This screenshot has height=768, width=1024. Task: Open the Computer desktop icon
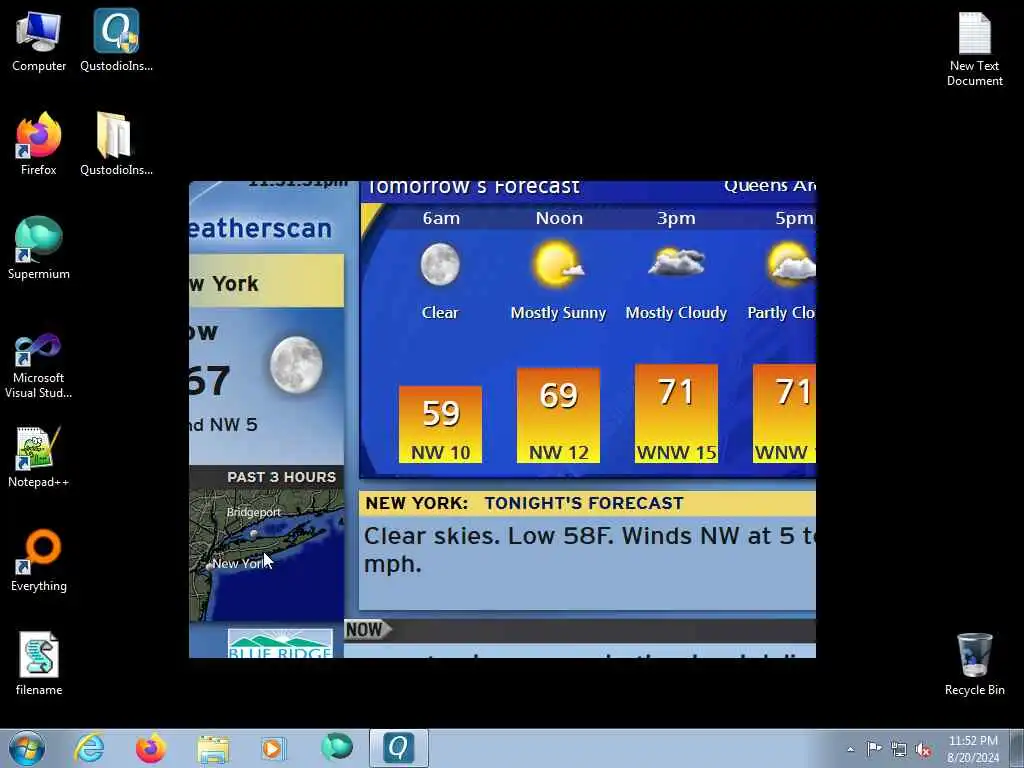pos(39,40)
